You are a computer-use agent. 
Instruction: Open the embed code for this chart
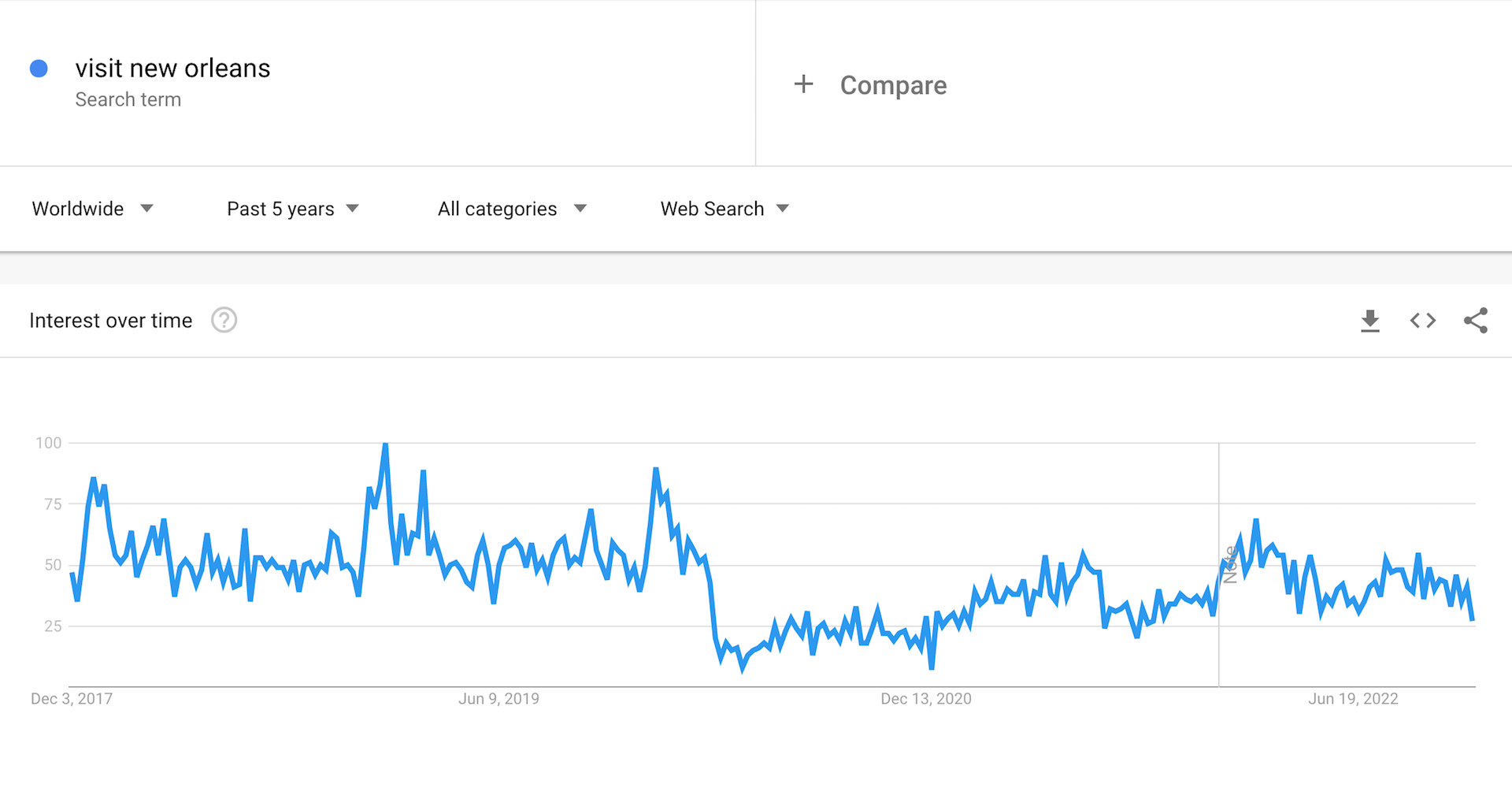pos(1422,320)
